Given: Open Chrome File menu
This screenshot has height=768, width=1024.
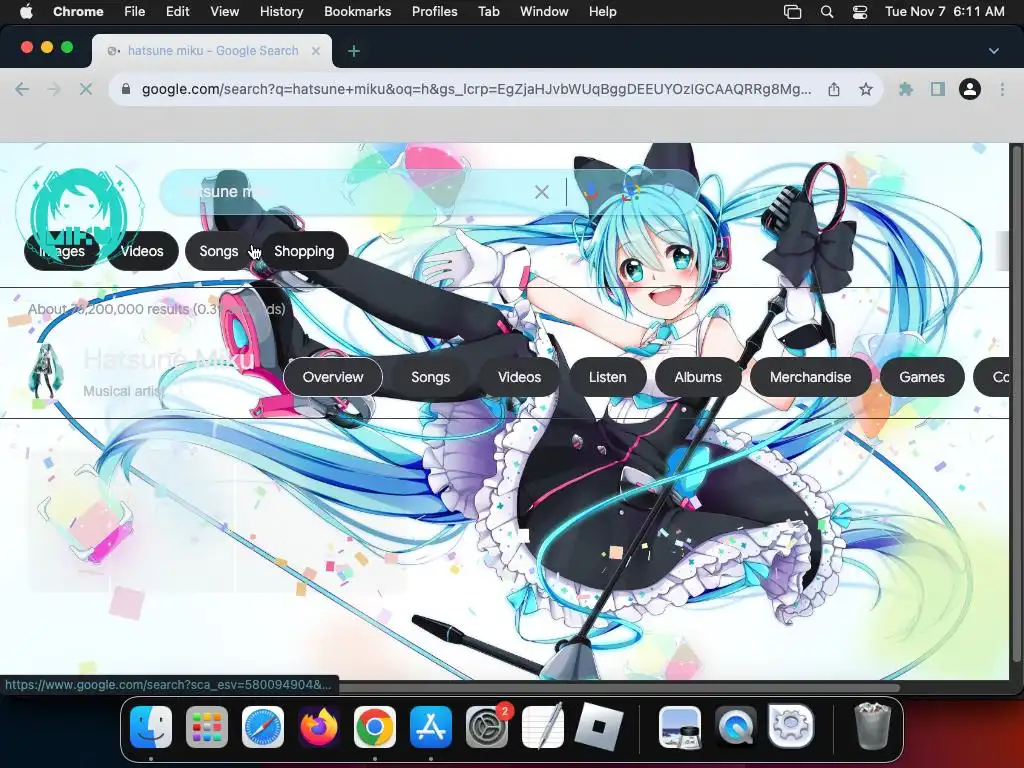Looking at the screenshot, I should [x=135, y=12].
